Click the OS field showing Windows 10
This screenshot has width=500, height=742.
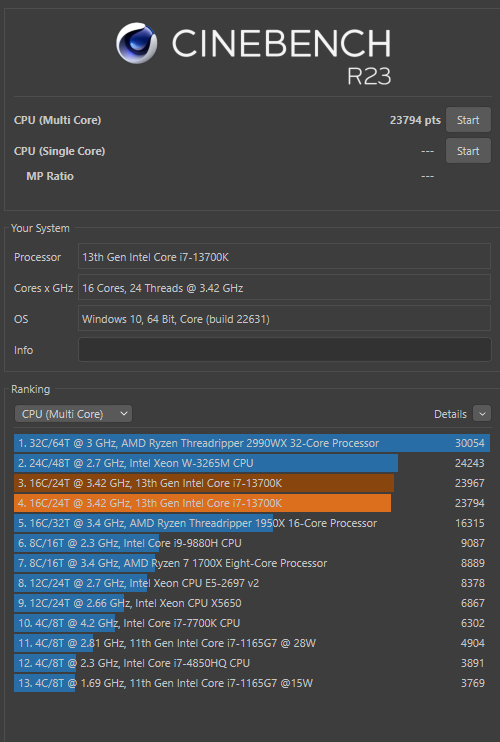click(284, 318)
